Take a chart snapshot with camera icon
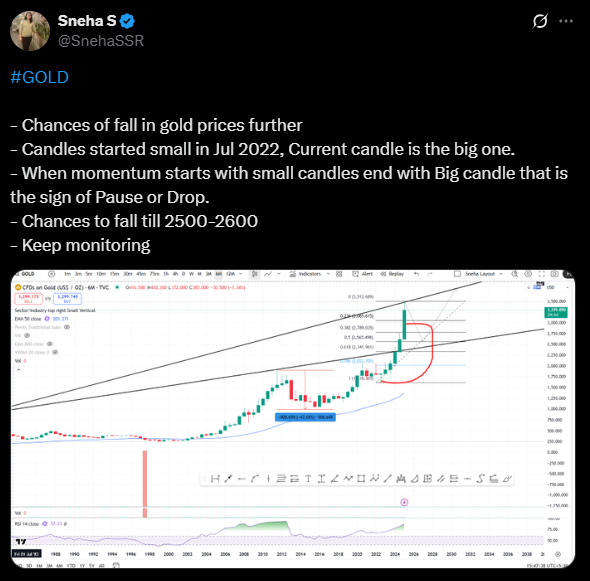 [554, 274]
